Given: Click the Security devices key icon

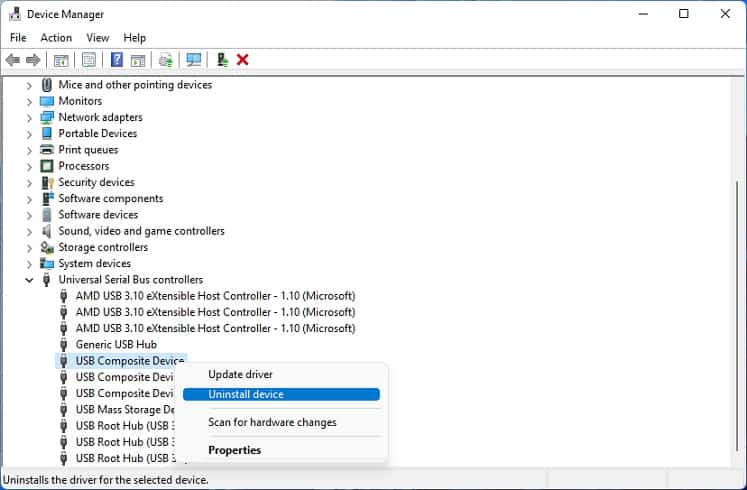Looking at the screenshot, I should pyautogui.click(x=48, y=182).
